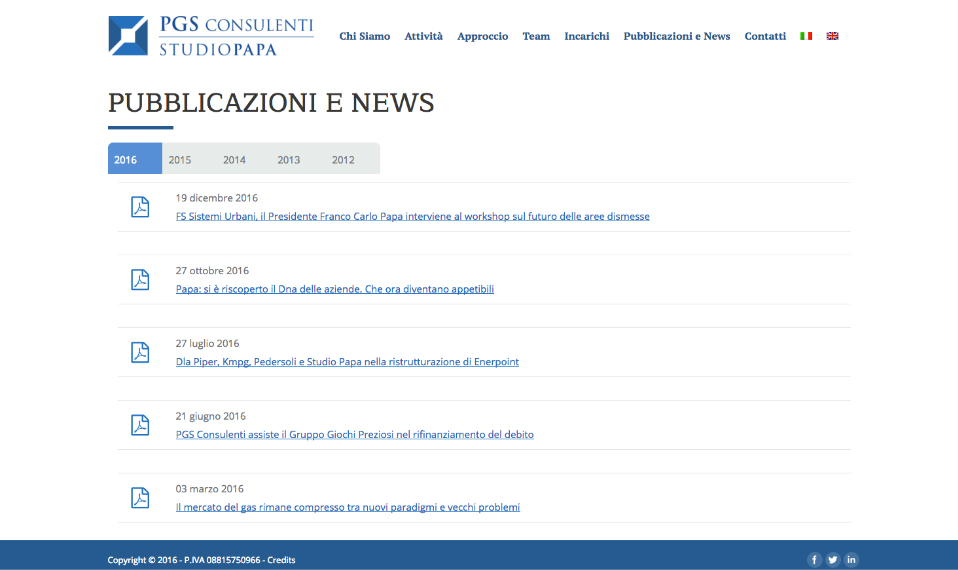Viewport: 958px width, 570px height.
Task: Open the FS Sistemi Urbani article link
Action: [412, 216]
